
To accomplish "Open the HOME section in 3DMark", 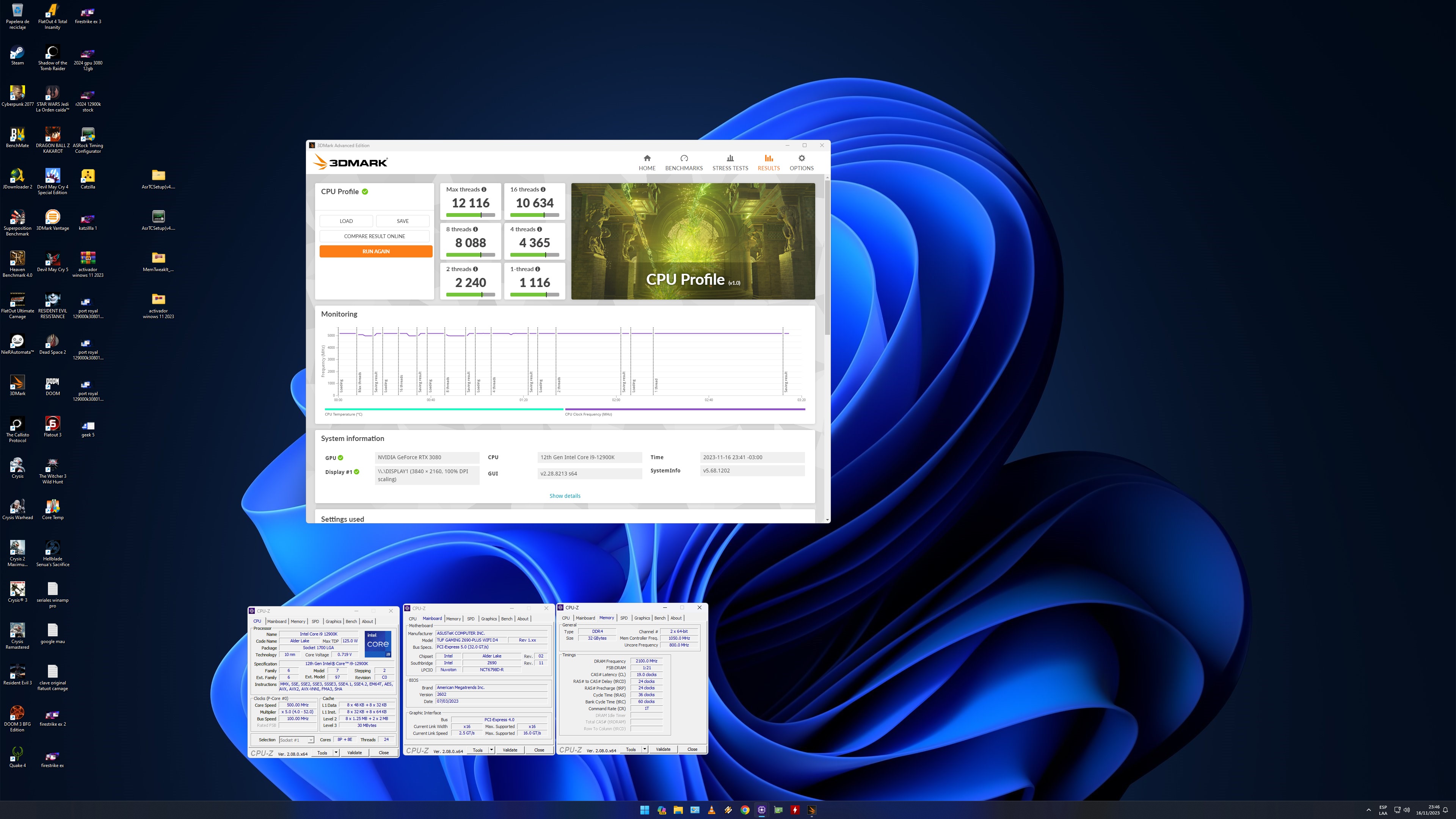I will click(x=646, y=162).
